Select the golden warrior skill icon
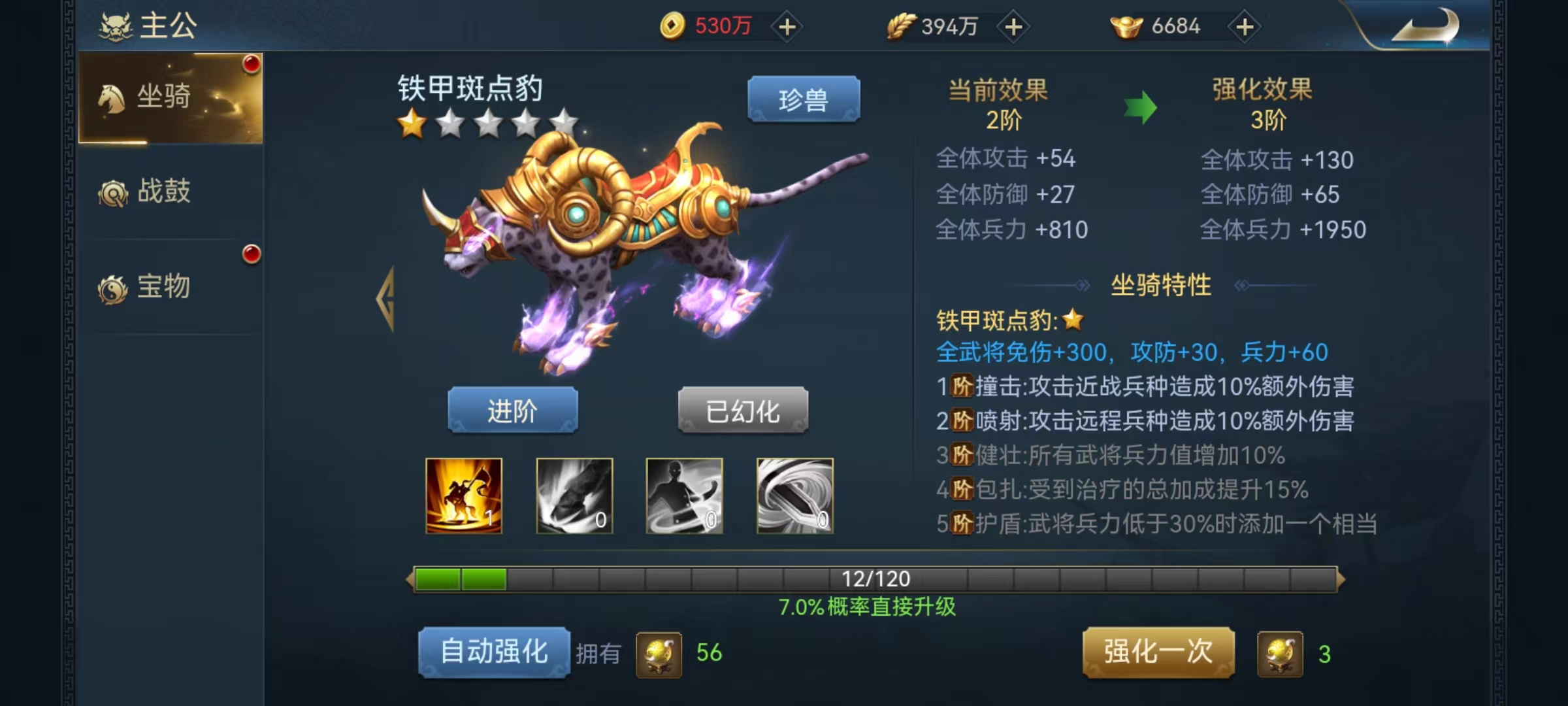 [x=464, y=496]
